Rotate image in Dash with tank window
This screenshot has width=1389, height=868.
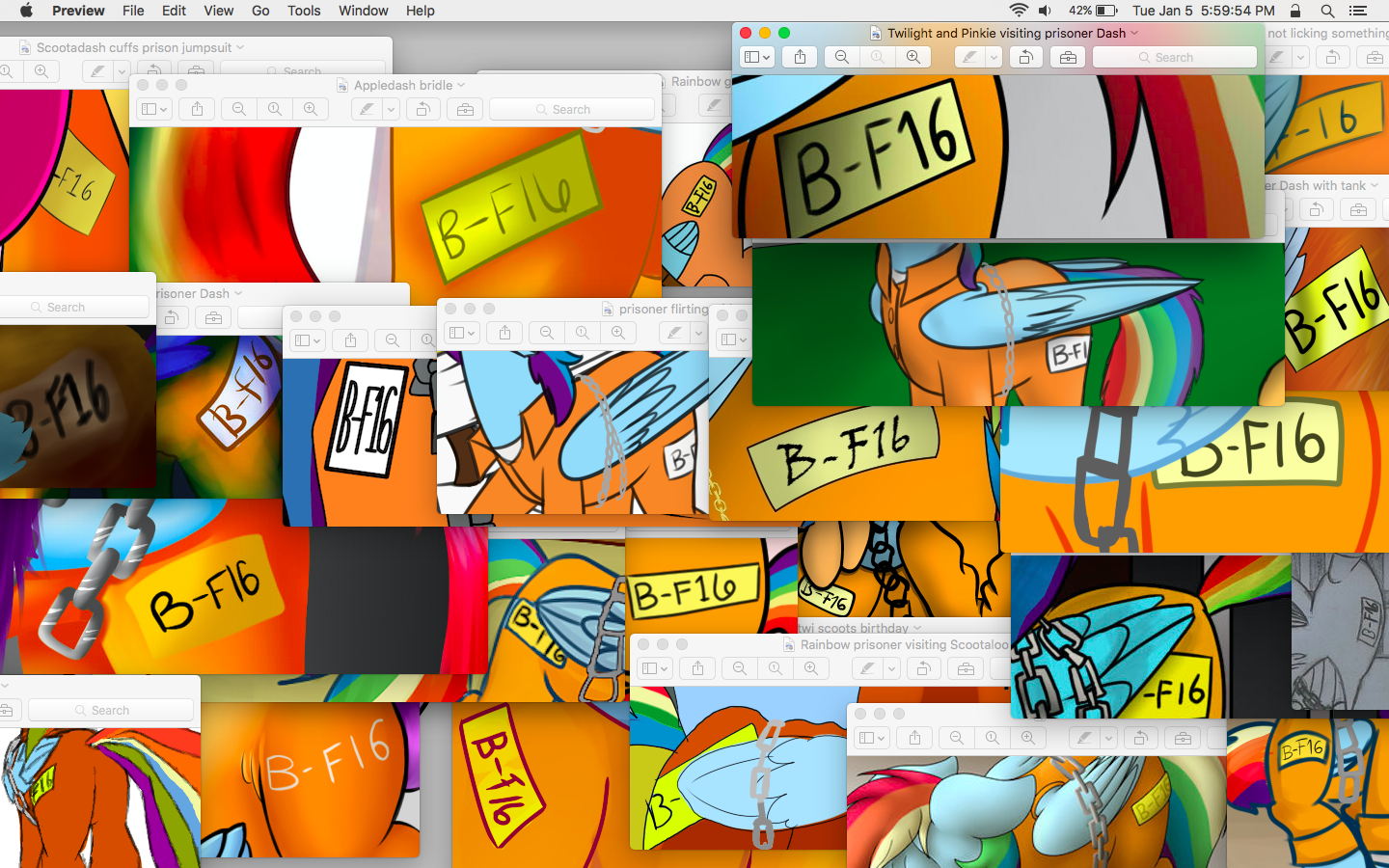[x=1317, y=209]
